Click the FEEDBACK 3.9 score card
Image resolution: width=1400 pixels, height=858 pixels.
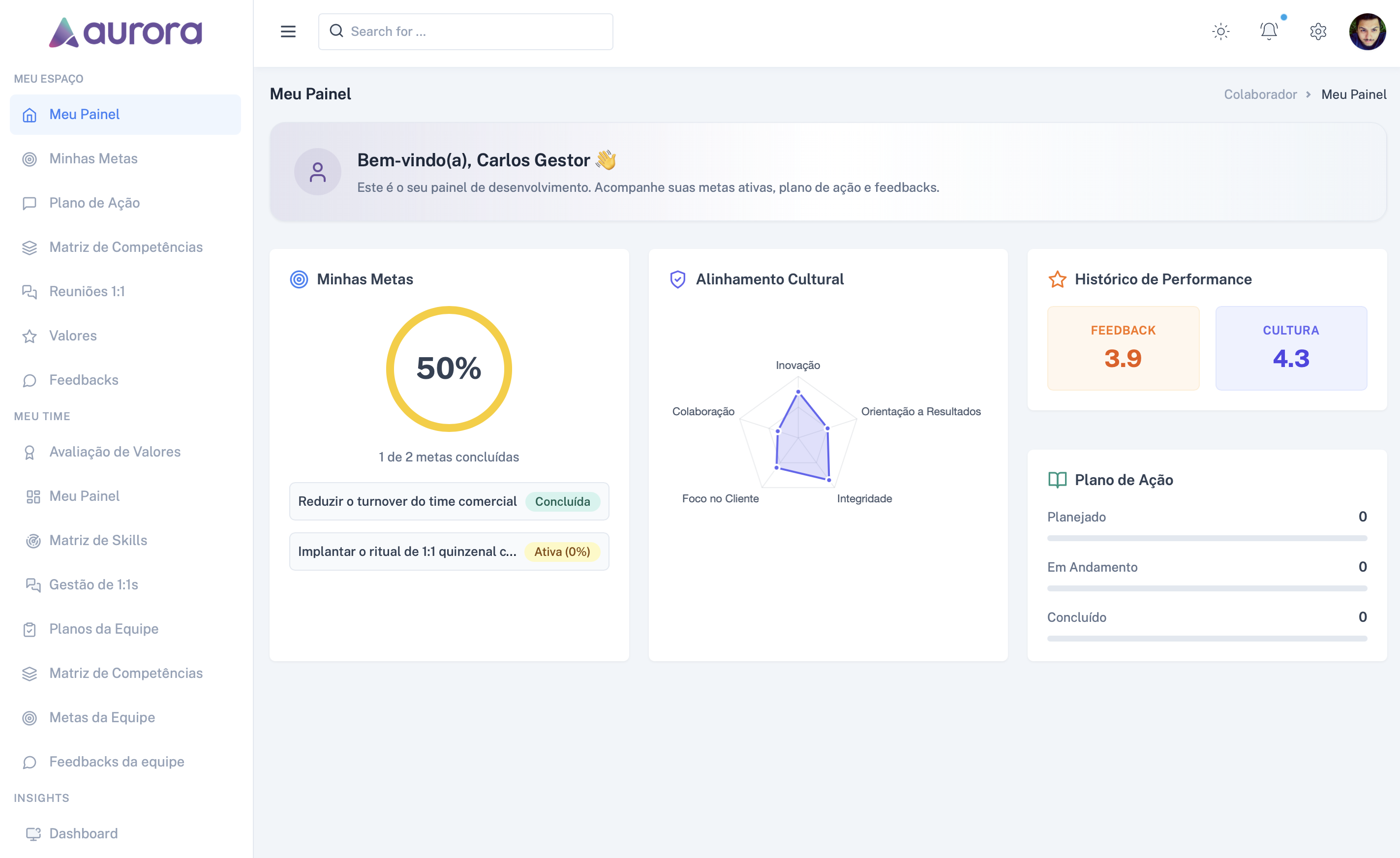pyautogui.click(x=1123, y=348)
